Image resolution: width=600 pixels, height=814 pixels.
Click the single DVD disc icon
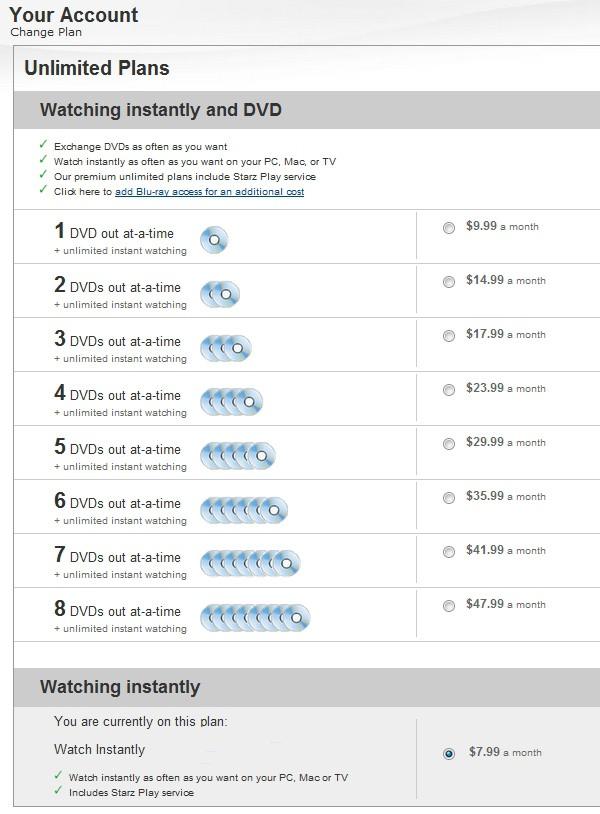[x=214, y=240]
